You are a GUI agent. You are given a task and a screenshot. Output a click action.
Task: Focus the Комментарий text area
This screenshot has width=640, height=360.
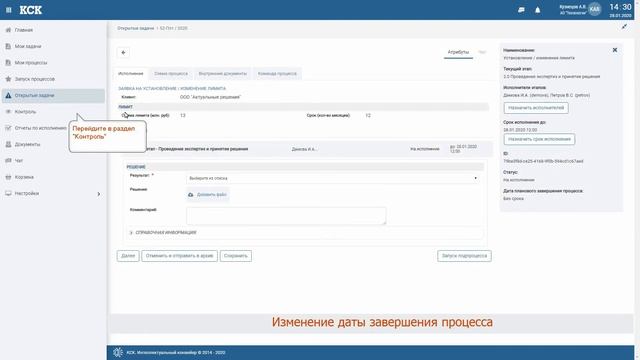point(286,216)
